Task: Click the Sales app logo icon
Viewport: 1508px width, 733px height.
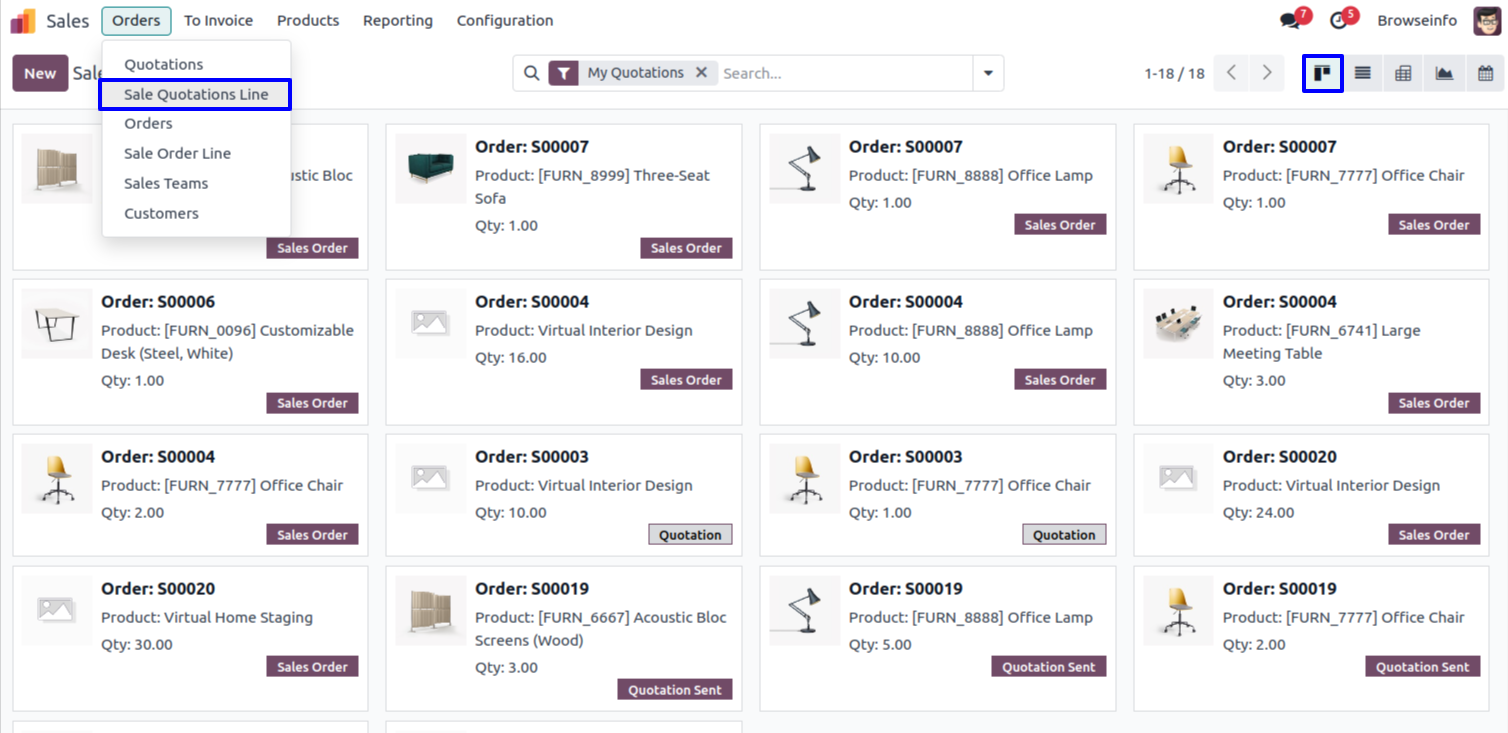Action: 23,21
